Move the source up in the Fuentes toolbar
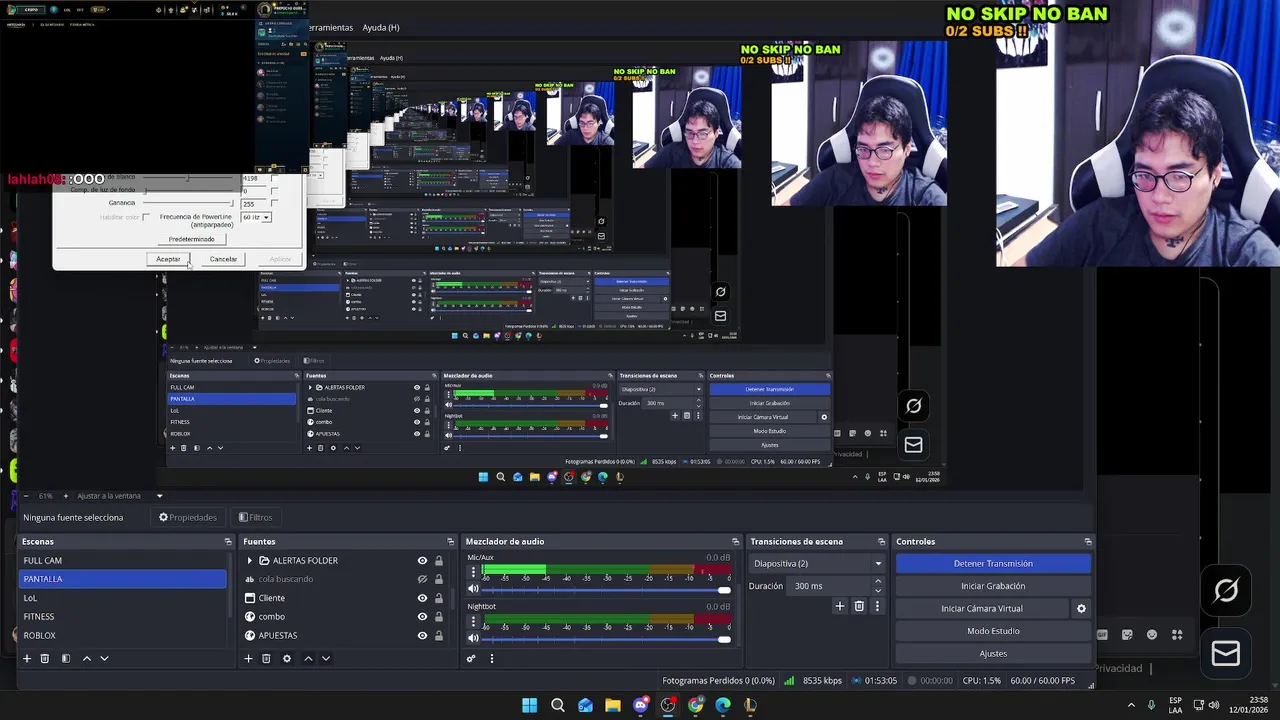Viewport: 1280px width, 720px height. pyautogui.click(x=308, y=658)
